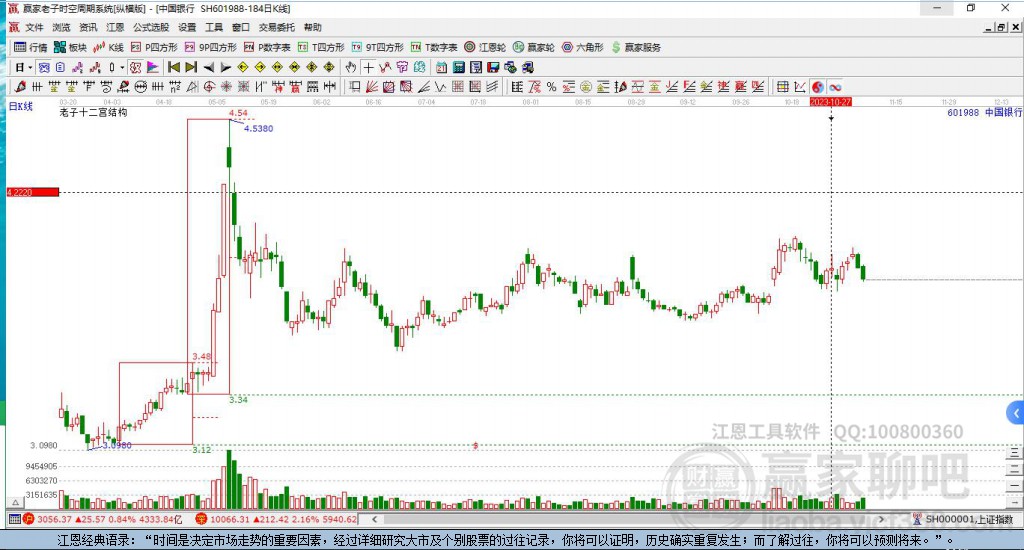Open the 浏览 menu
1024x550 pixels.
click(61, 27)
